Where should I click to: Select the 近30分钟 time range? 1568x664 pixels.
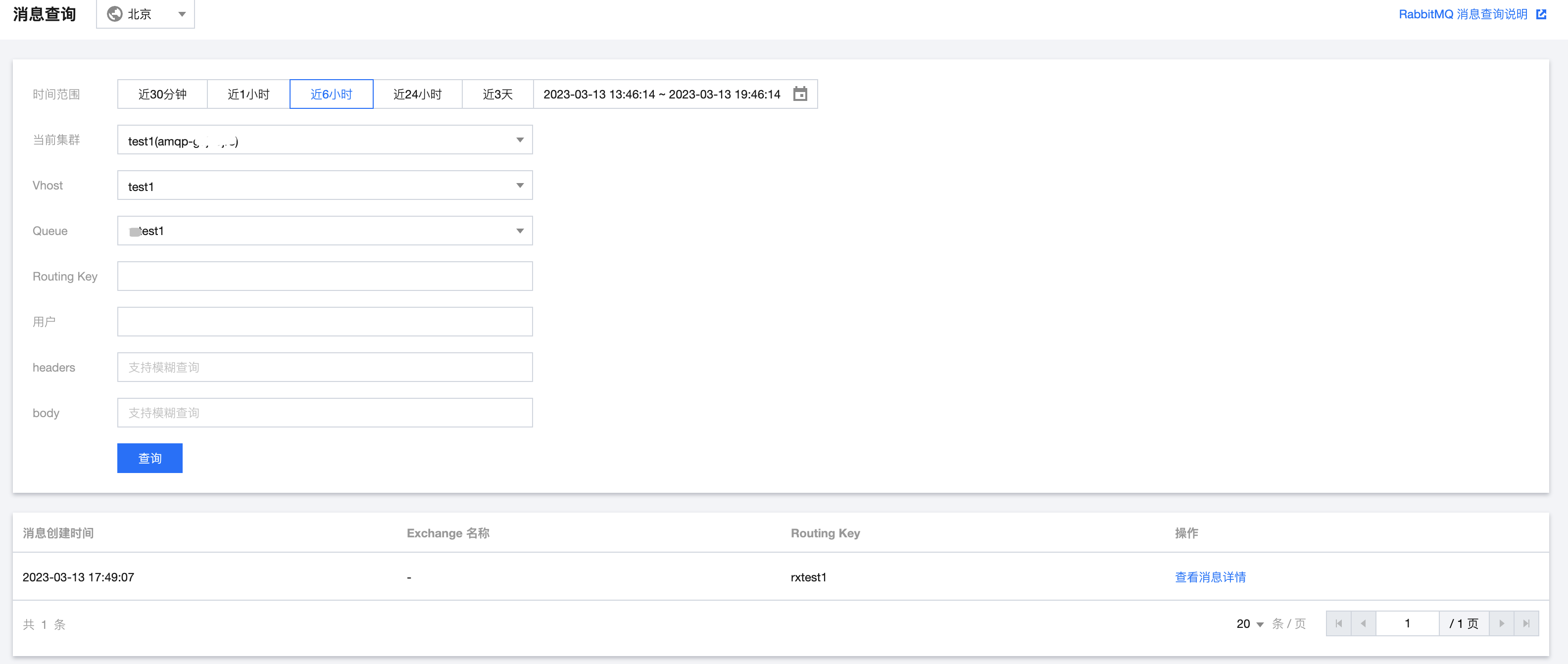[162, 94]
